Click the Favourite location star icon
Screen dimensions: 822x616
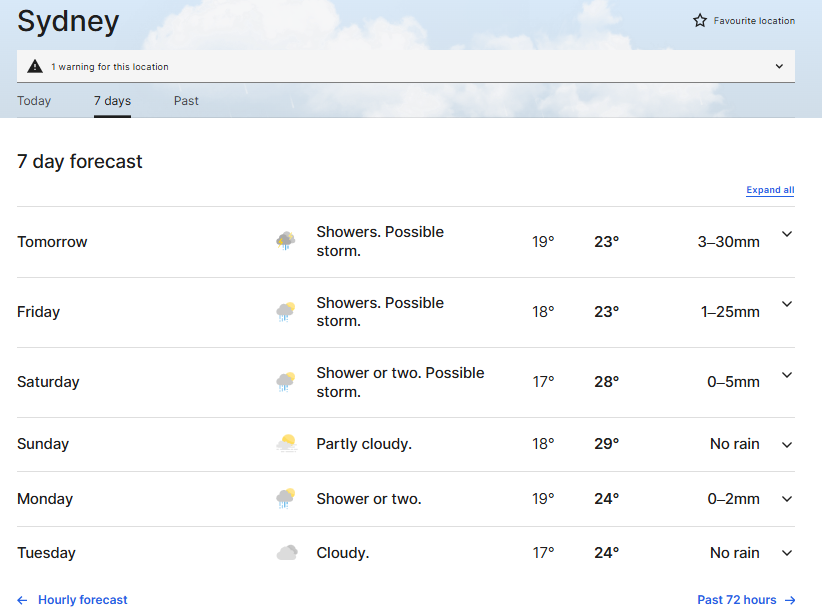pos(700,21)
